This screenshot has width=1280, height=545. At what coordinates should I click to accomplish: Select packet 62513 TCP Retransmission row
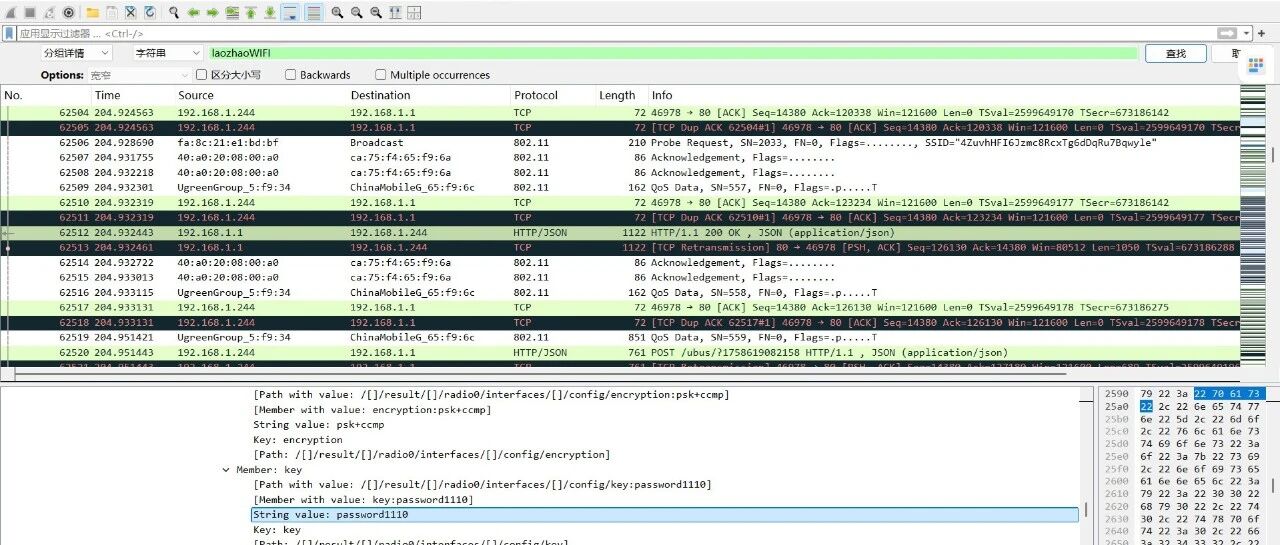pyautogui.click(x=620, y=248)
